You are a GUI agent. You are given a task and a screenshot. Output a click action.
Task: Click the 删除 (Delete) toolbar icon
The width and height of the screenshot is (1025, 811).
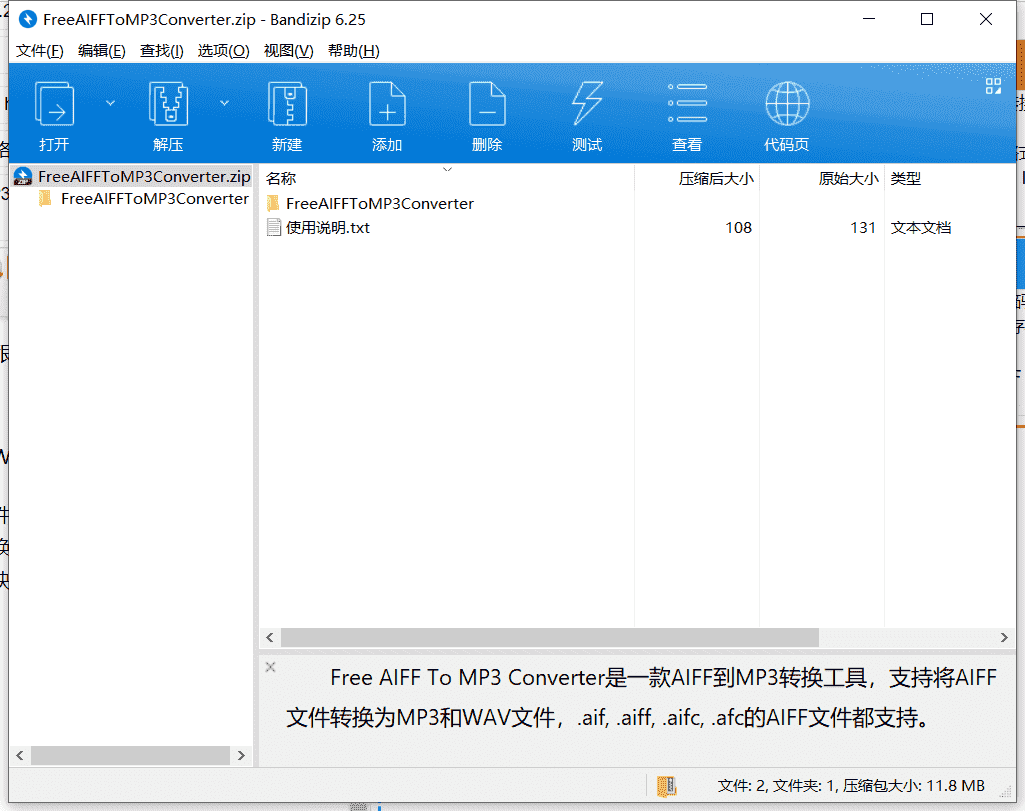(x=487, y=104)
